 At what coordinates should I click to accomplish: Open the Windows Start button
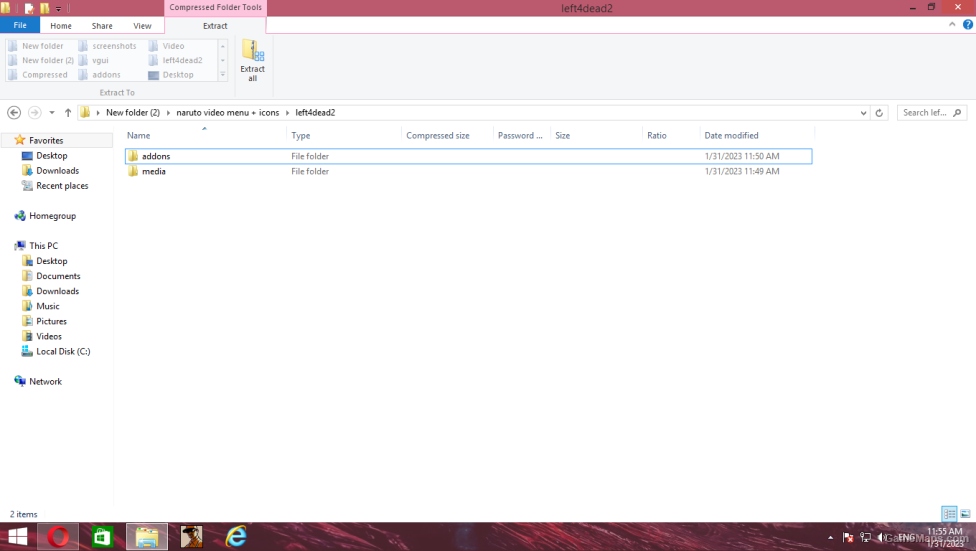tap(17, 536)
